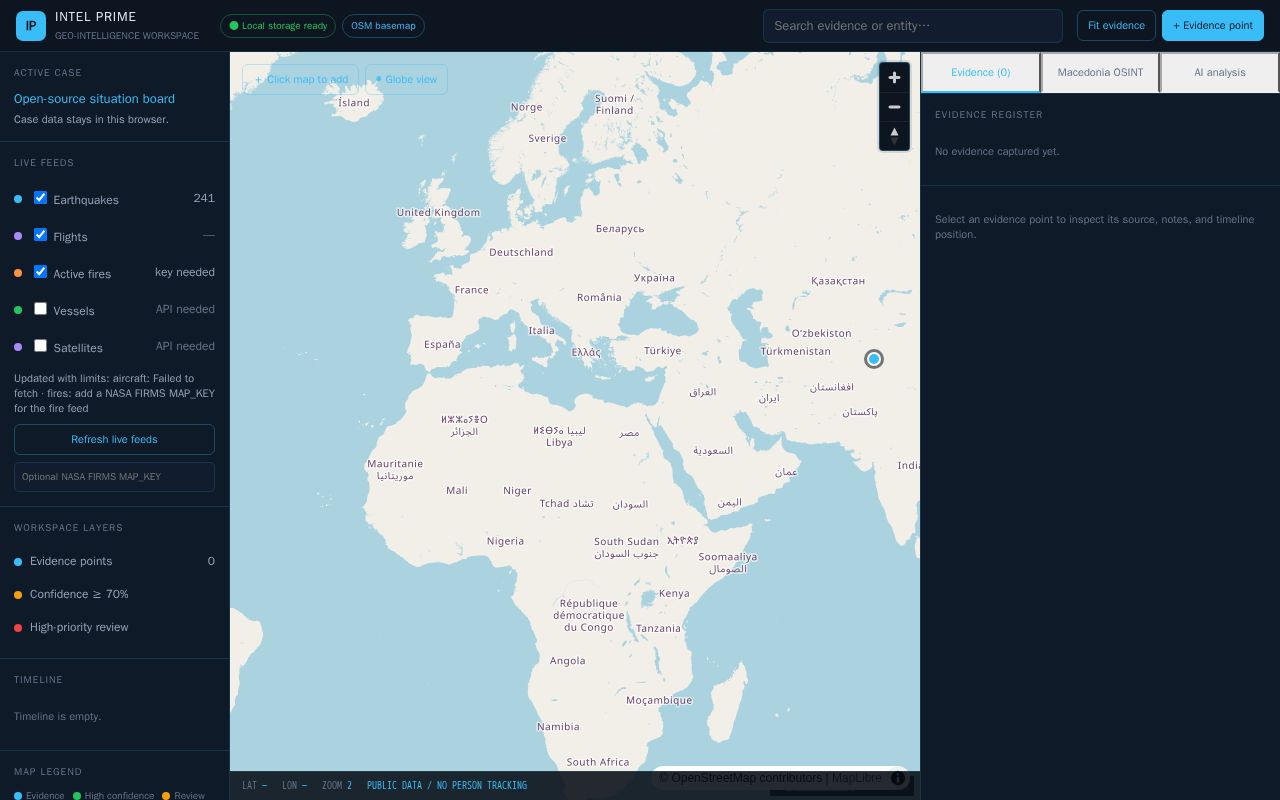Open the OpenStreetMap contributors link
This screenshot has height=800, width=1280.
(740, 778)
